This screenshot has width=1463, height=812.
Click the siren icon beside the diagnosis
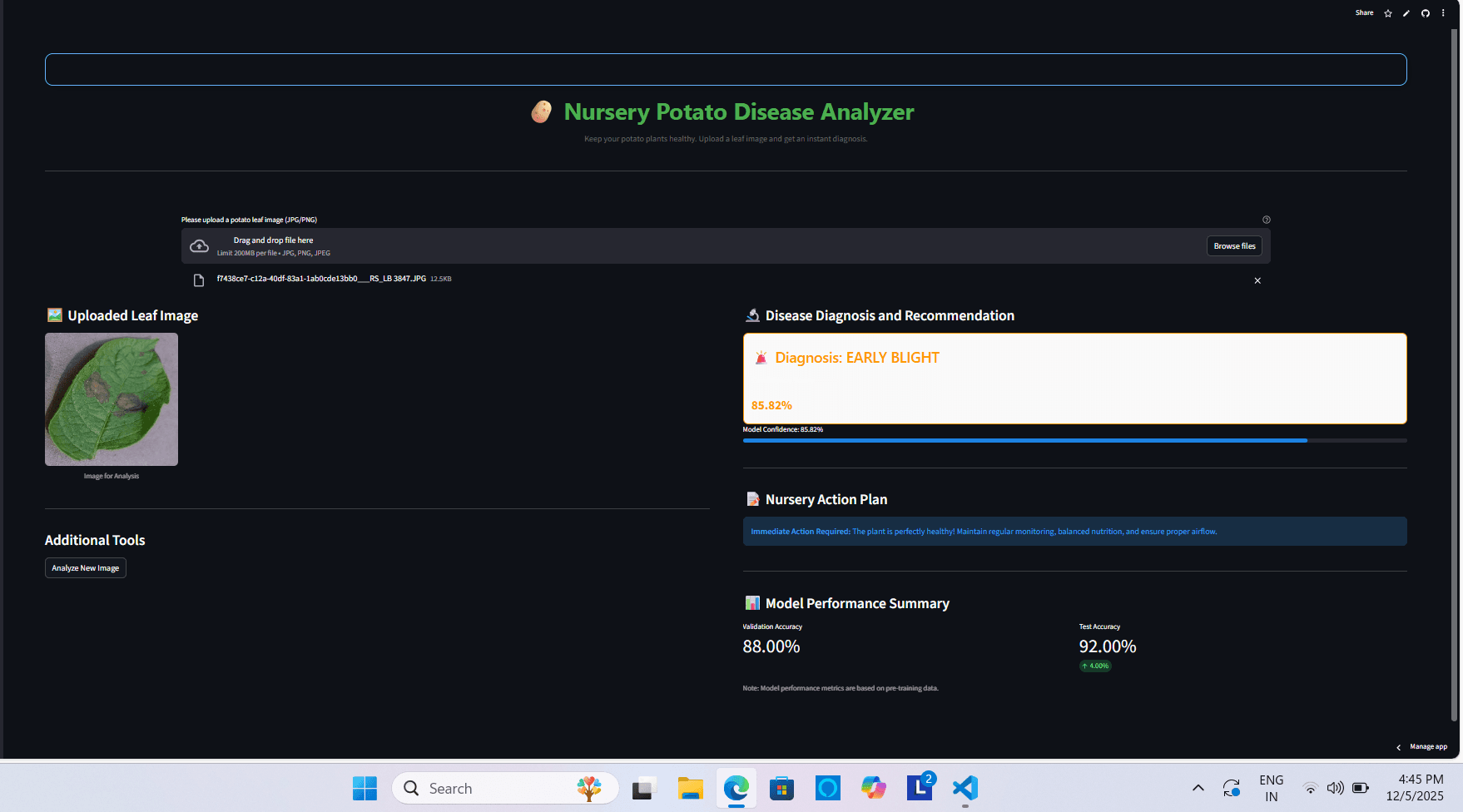coord(761,358)
